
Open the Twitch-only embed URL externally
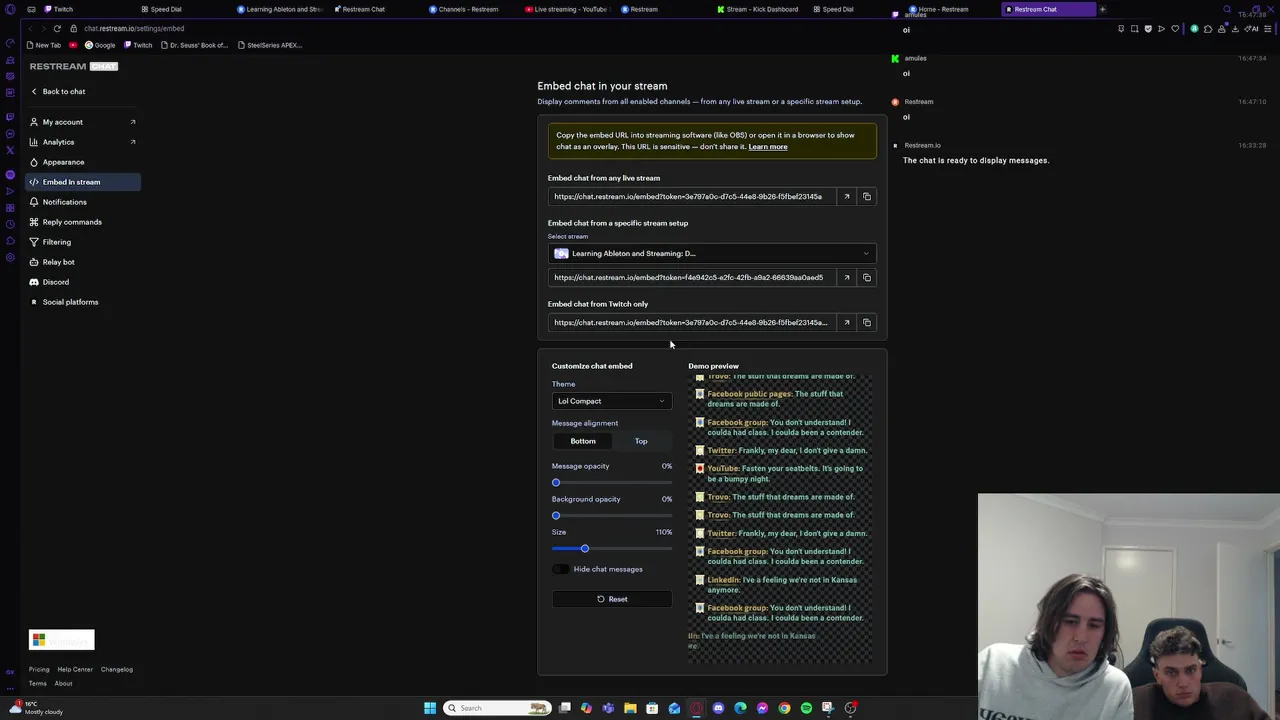pos(847,323)
